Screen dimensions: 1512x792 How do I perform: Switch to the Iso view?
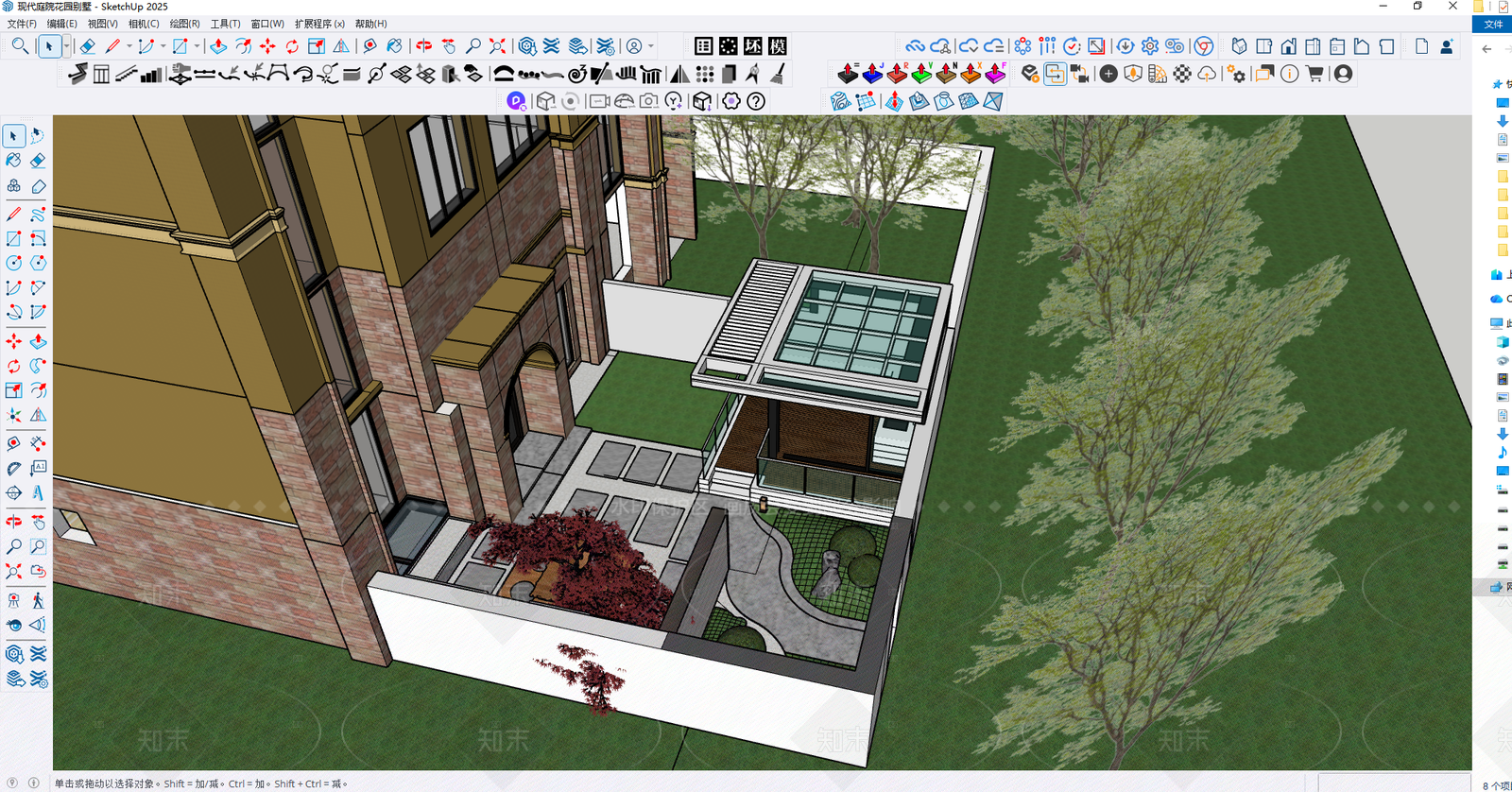pyautogui.click(x=1239, y=45)
